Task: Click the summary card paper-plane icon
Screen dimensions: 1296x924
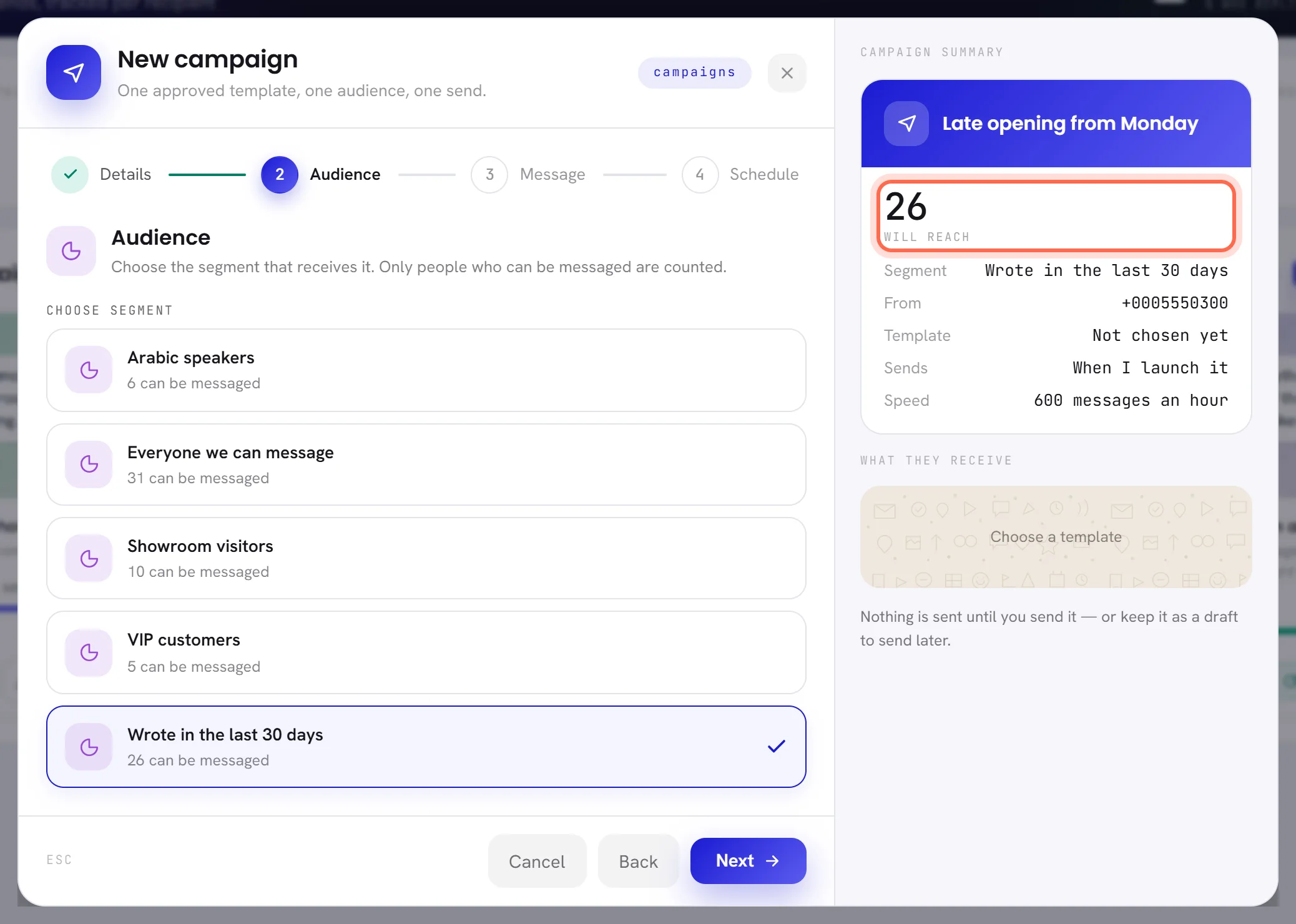Action: 906,124
